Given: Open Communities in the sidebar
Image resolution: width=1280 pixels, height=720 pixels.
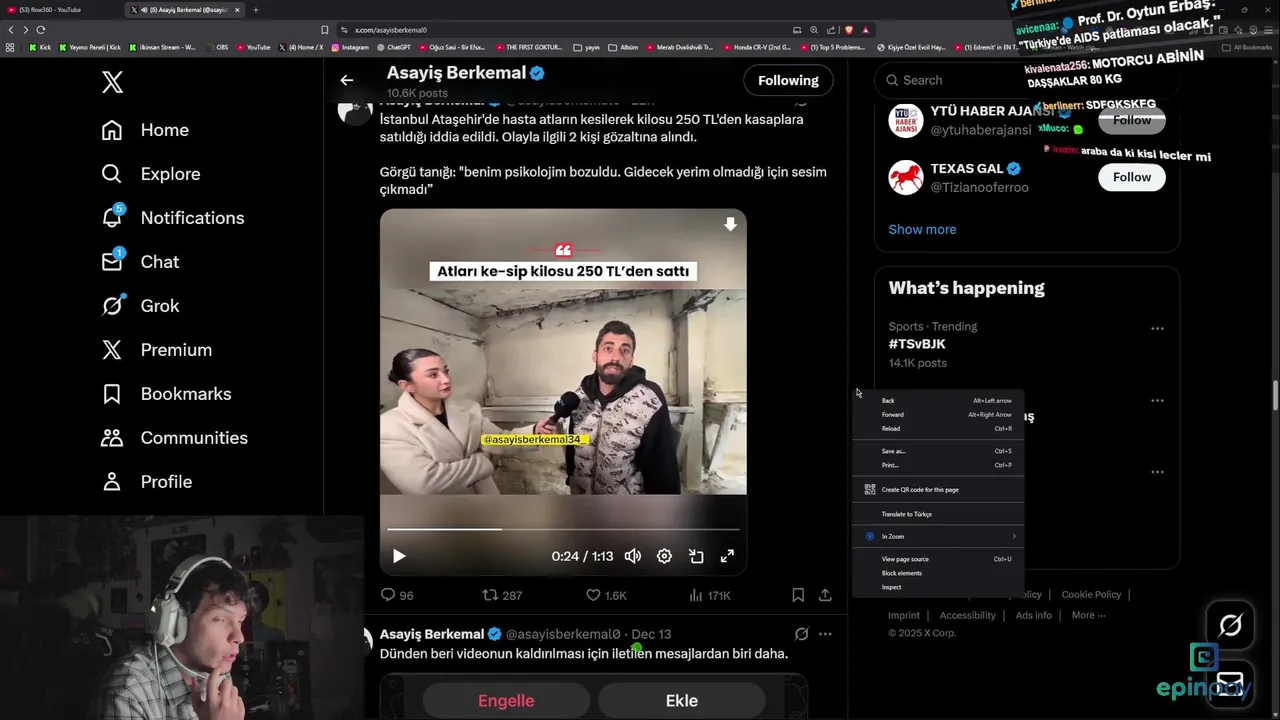Looking at the screenshot, I should pos(174,438).
